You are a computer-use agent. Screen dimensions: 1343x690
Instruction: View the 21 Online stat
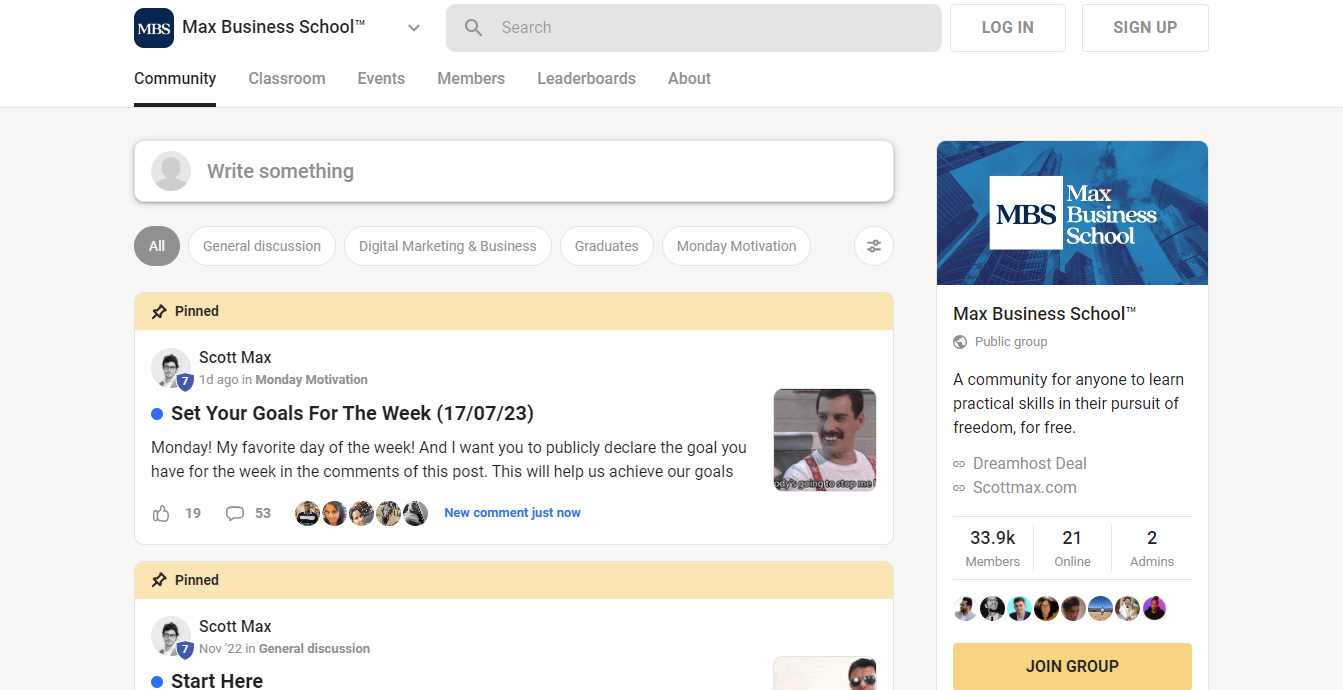point(1072,548)
